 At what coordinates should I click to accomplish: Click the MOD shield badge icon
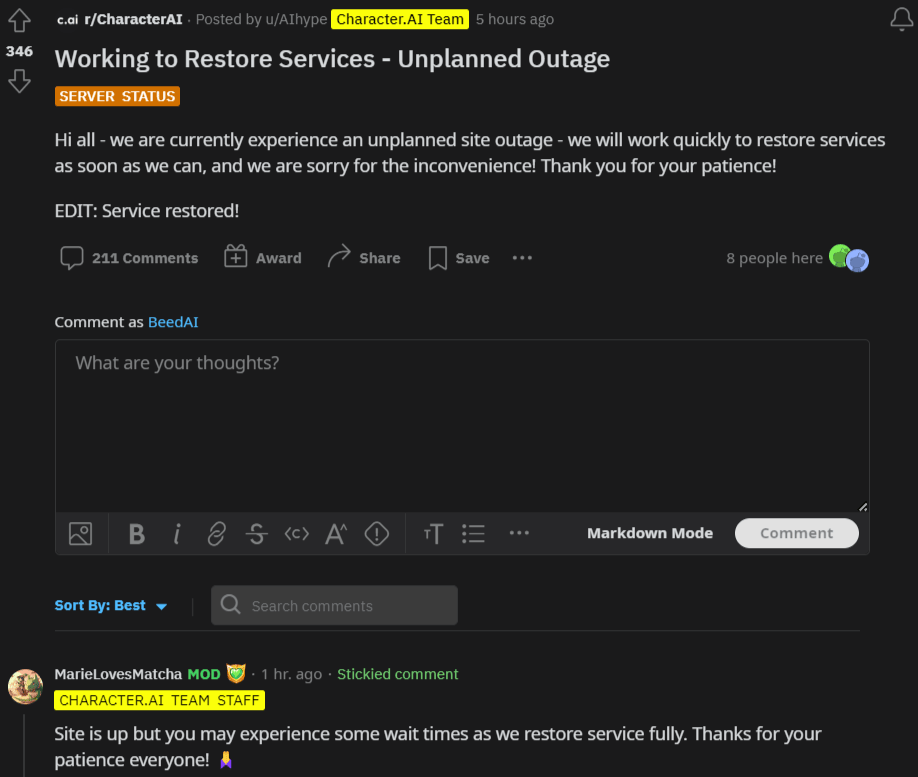point(236,673)
